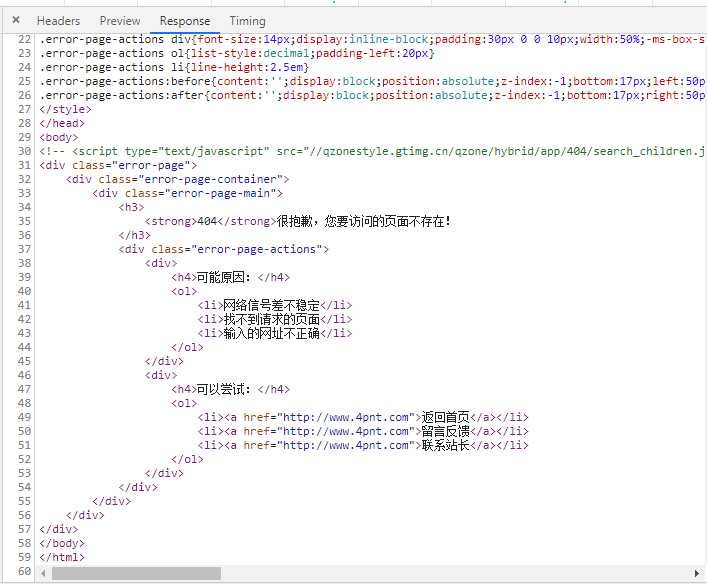The image size is (707, 584).
Task: Click the li line-height:2.5em CSS rule
Action: [x=174, y=67]
